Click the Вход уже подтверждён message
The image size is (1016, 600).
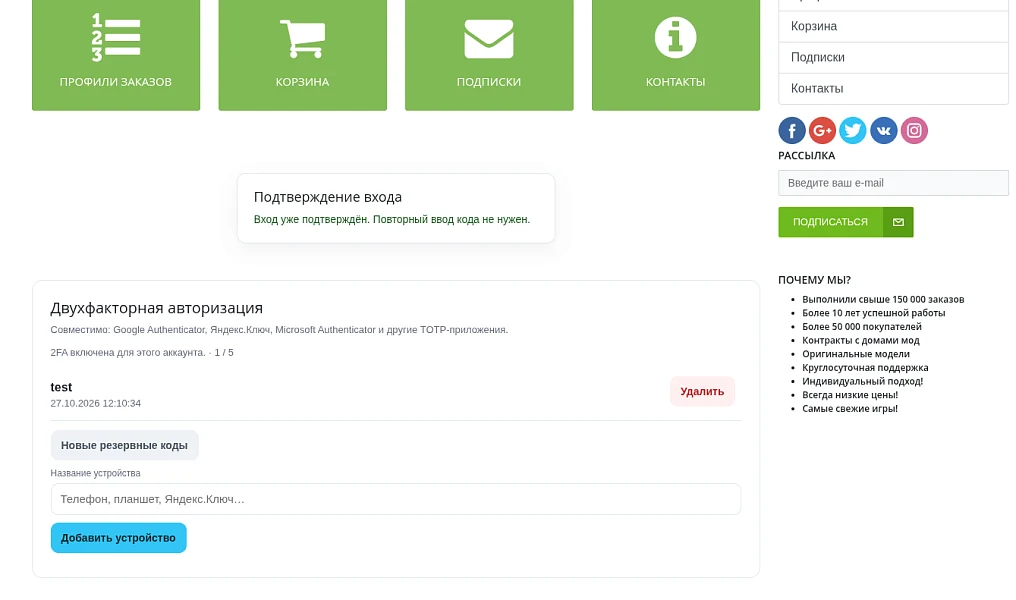coord(392,220)
